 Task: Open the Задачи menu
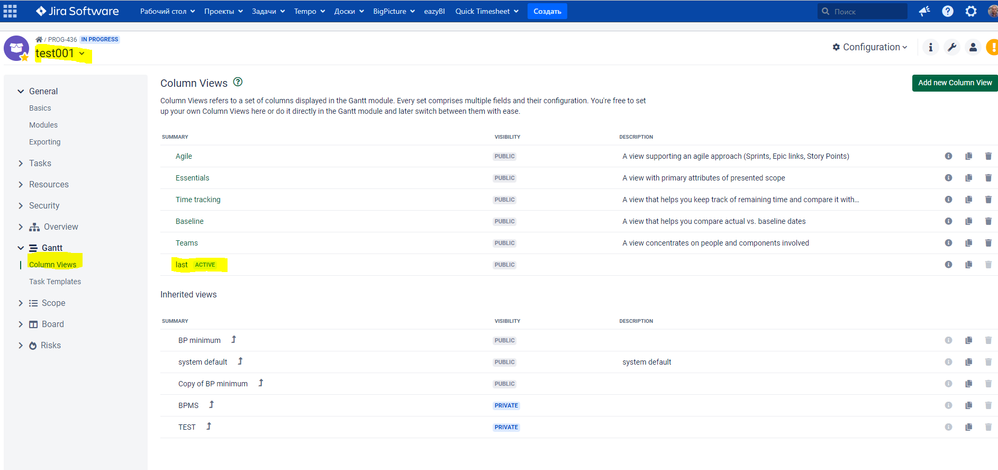(x=269, y=11)
